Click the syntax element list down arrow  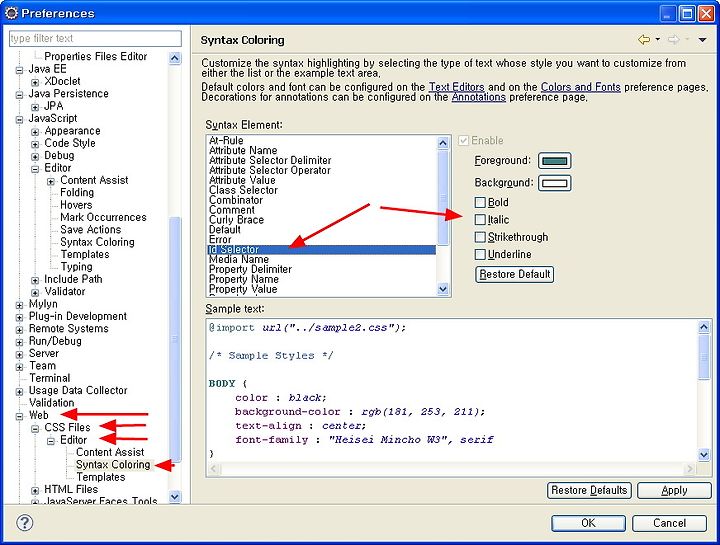click(x=443, y=289)
